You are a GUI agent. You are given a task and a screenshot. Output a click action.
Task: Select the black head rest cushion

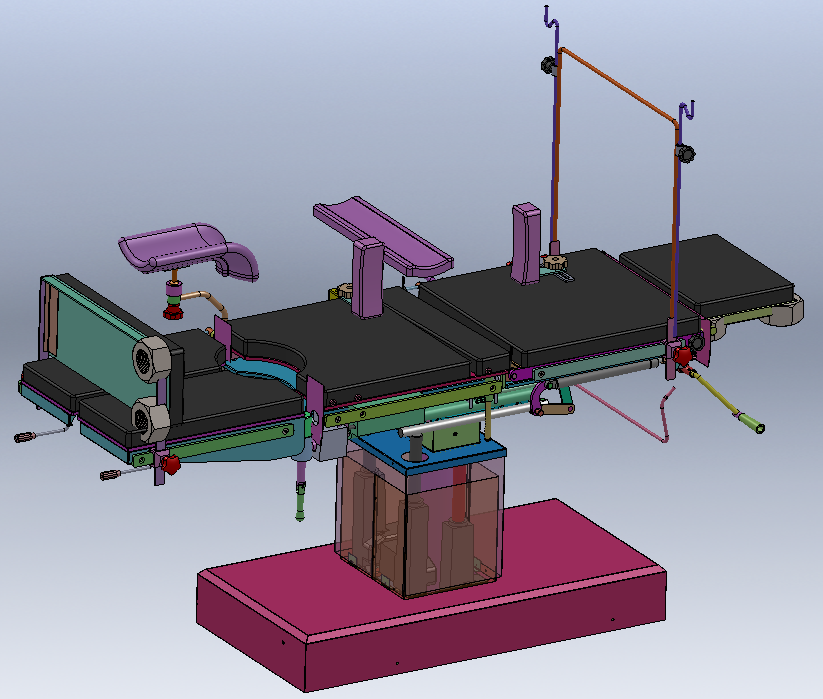[709, 276]
